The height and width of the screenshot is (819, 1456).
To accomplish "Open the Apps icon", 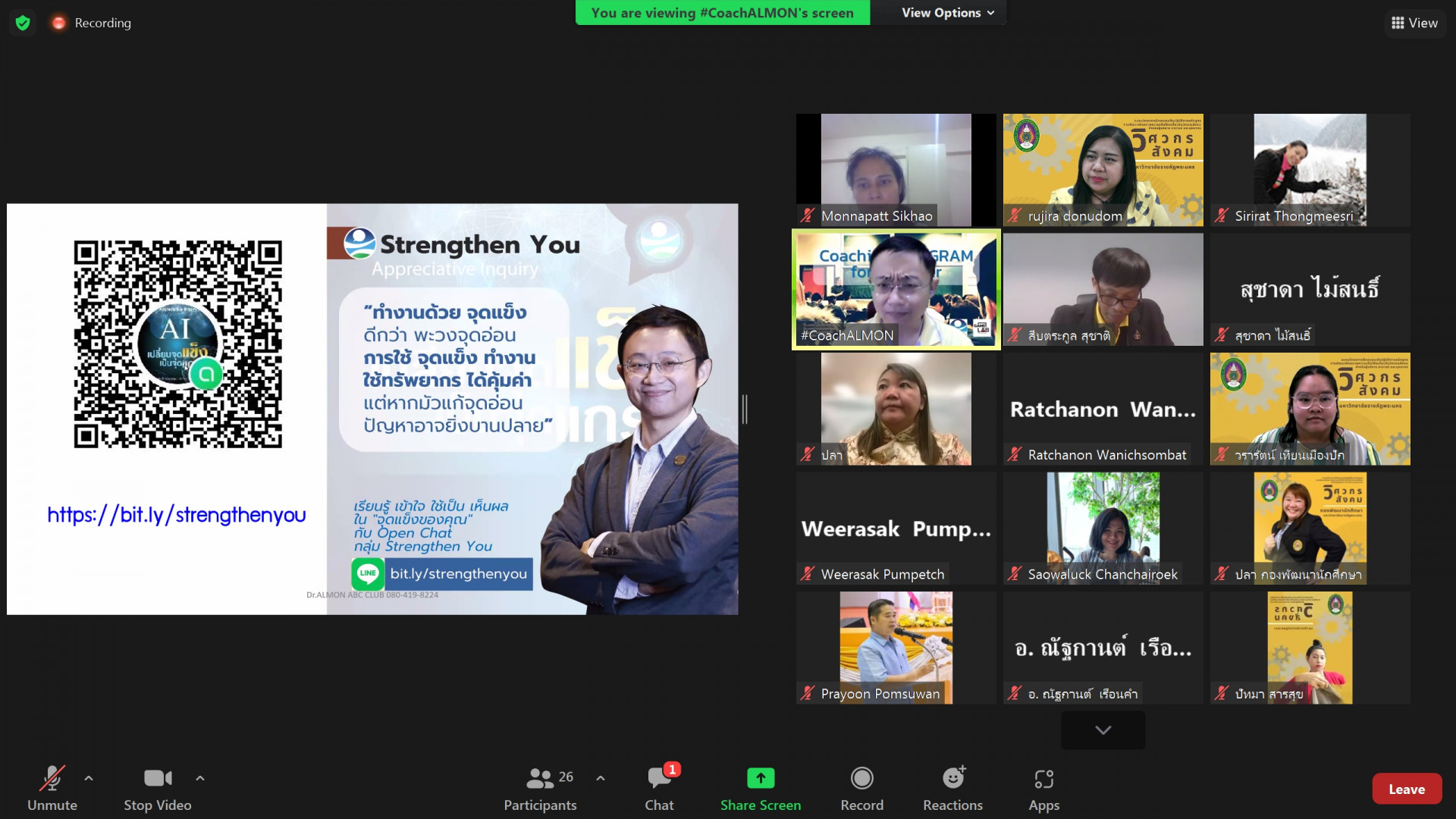I will pyautogui.click(x=1044, y=778).
